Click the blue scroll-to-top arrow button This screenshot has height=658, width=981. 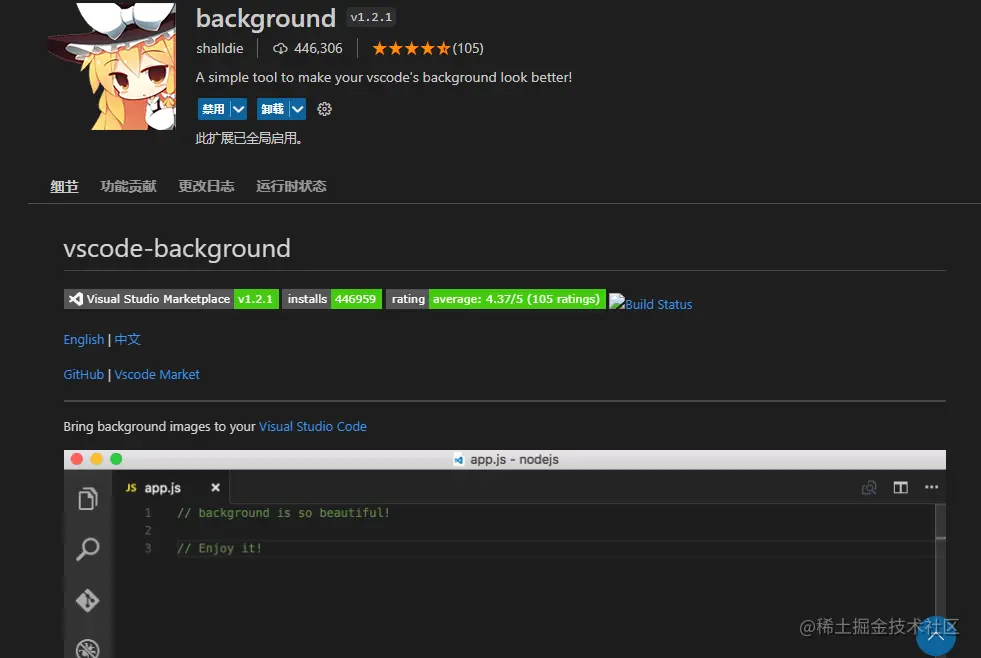pos(936,636)
